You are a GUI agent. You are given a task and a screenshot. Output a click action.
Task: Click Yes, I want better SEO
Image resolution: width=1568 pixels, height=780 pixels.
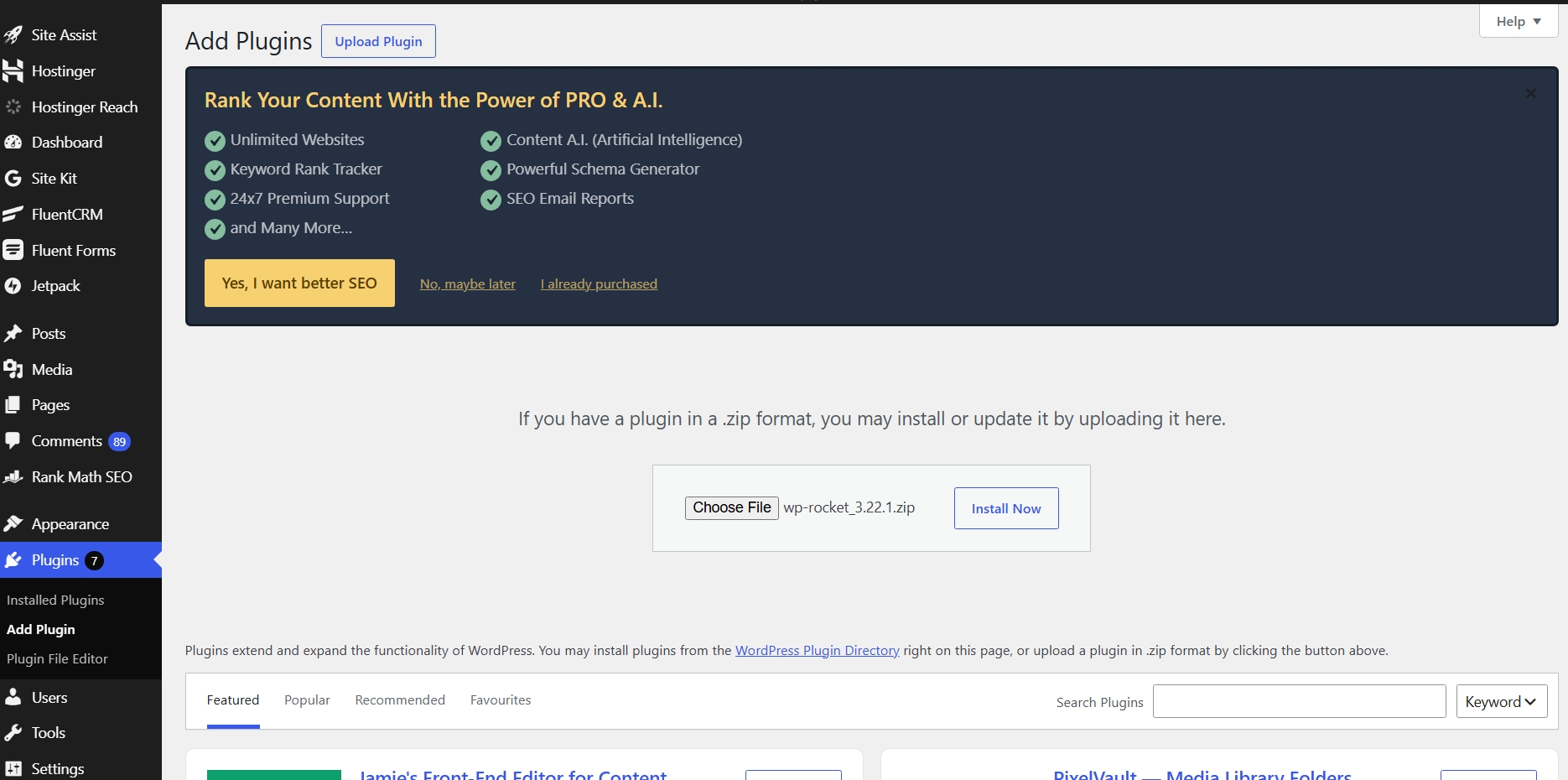[x=299, y=283]
